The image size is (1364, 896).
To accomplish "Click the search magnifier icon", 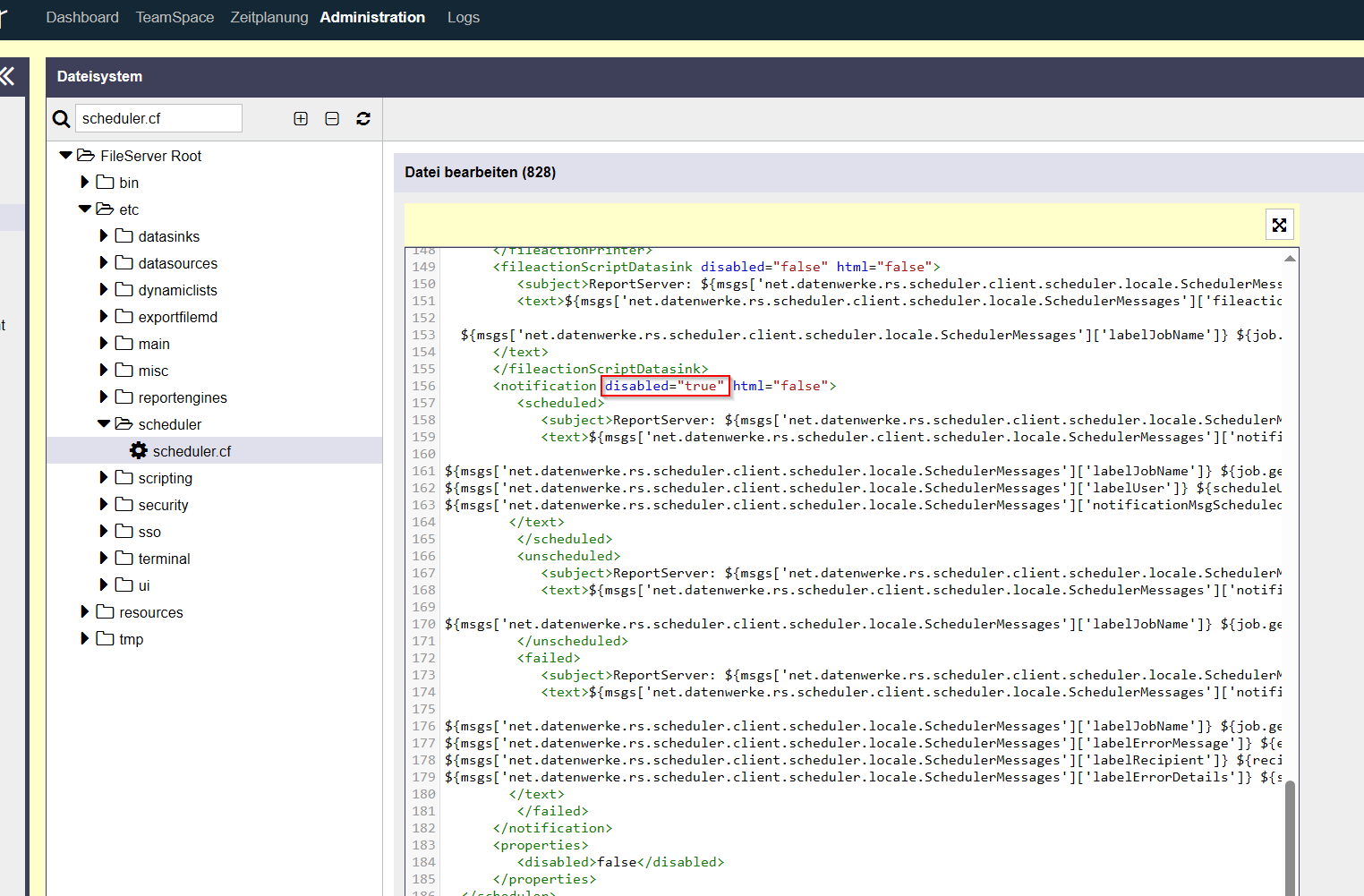I will tap(61, 119).
